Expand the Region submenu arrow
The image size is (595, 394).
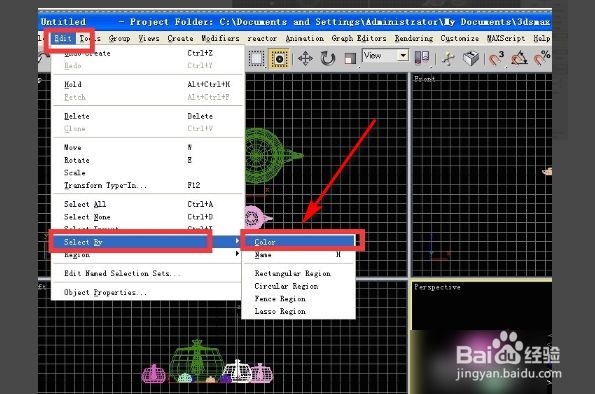pos(238,254)
